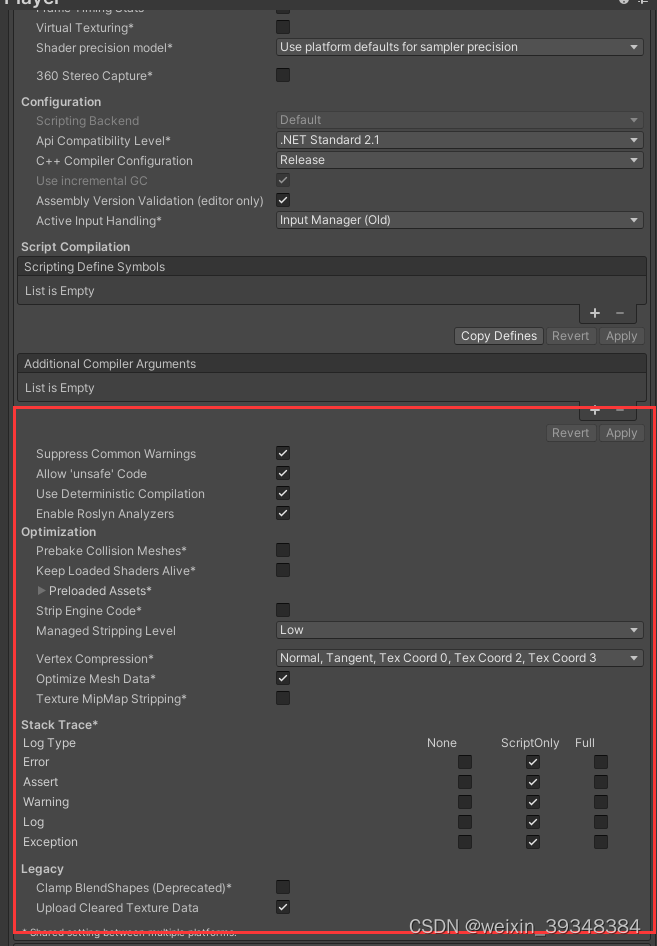This screenshot has height=946, width=657.
Task: Add entry with plus icon under Additional Compiler Arguments
Action: pyautogui.click(x=595, y=410)
